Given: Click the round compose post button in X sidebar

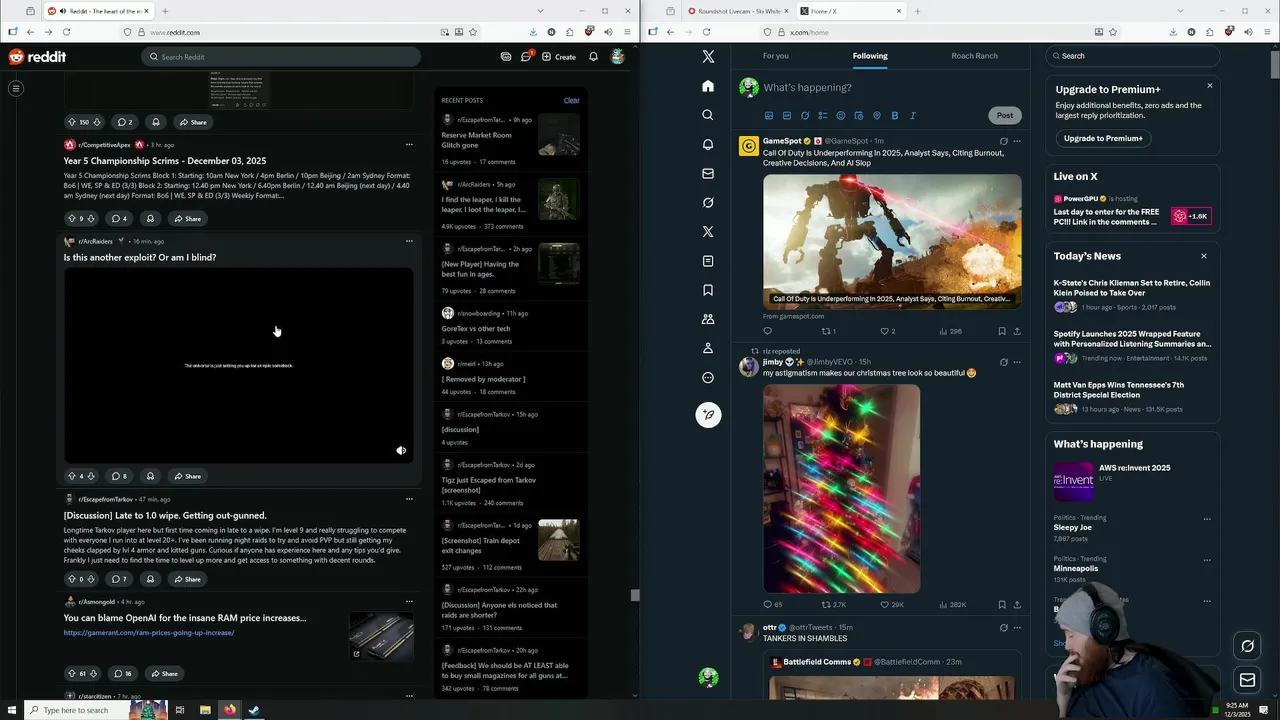Looking at the screenshot, I should pos(708,415).
